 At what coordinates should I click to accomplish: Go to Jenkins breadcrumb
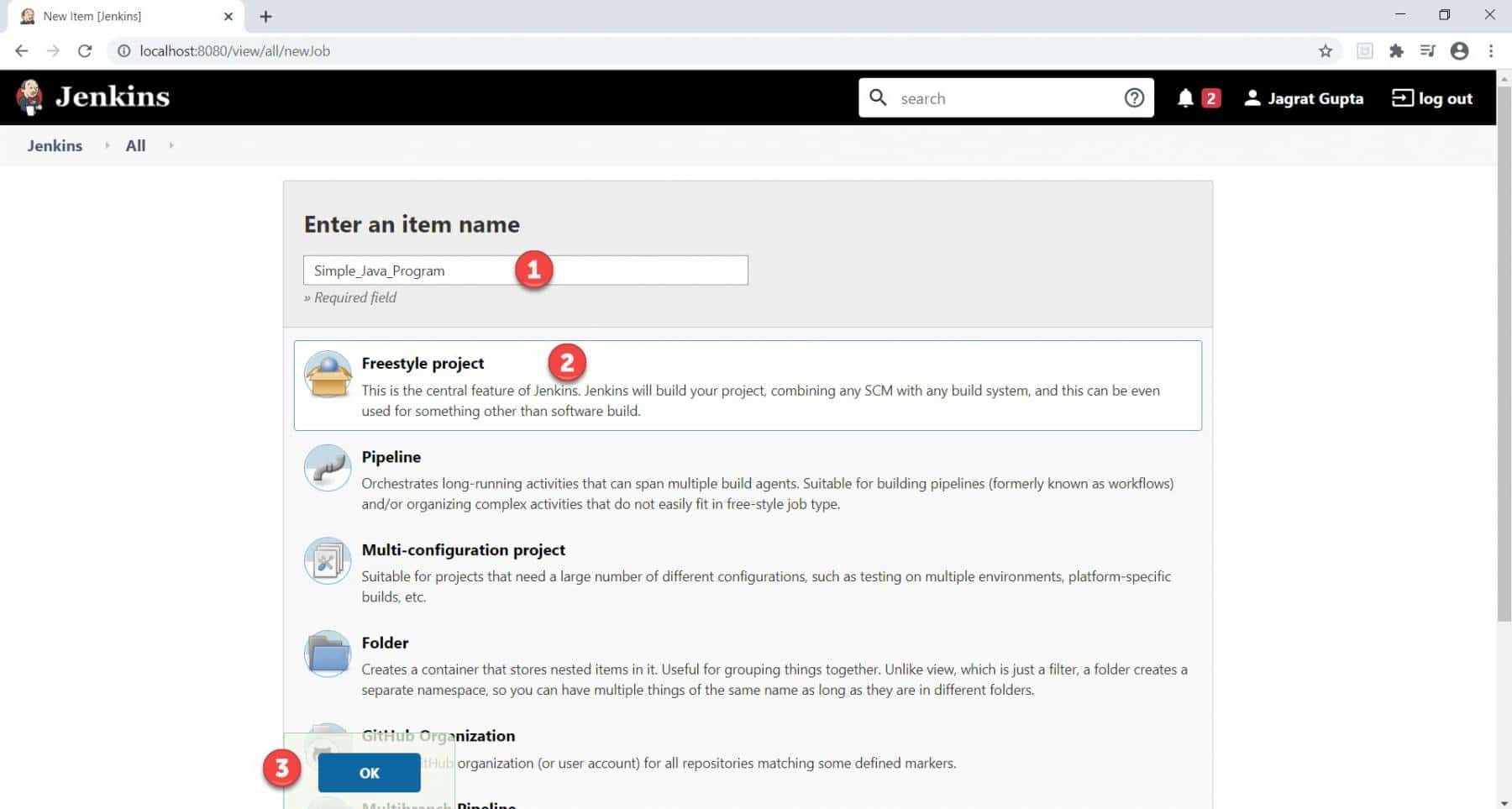[x=55, y=145]
